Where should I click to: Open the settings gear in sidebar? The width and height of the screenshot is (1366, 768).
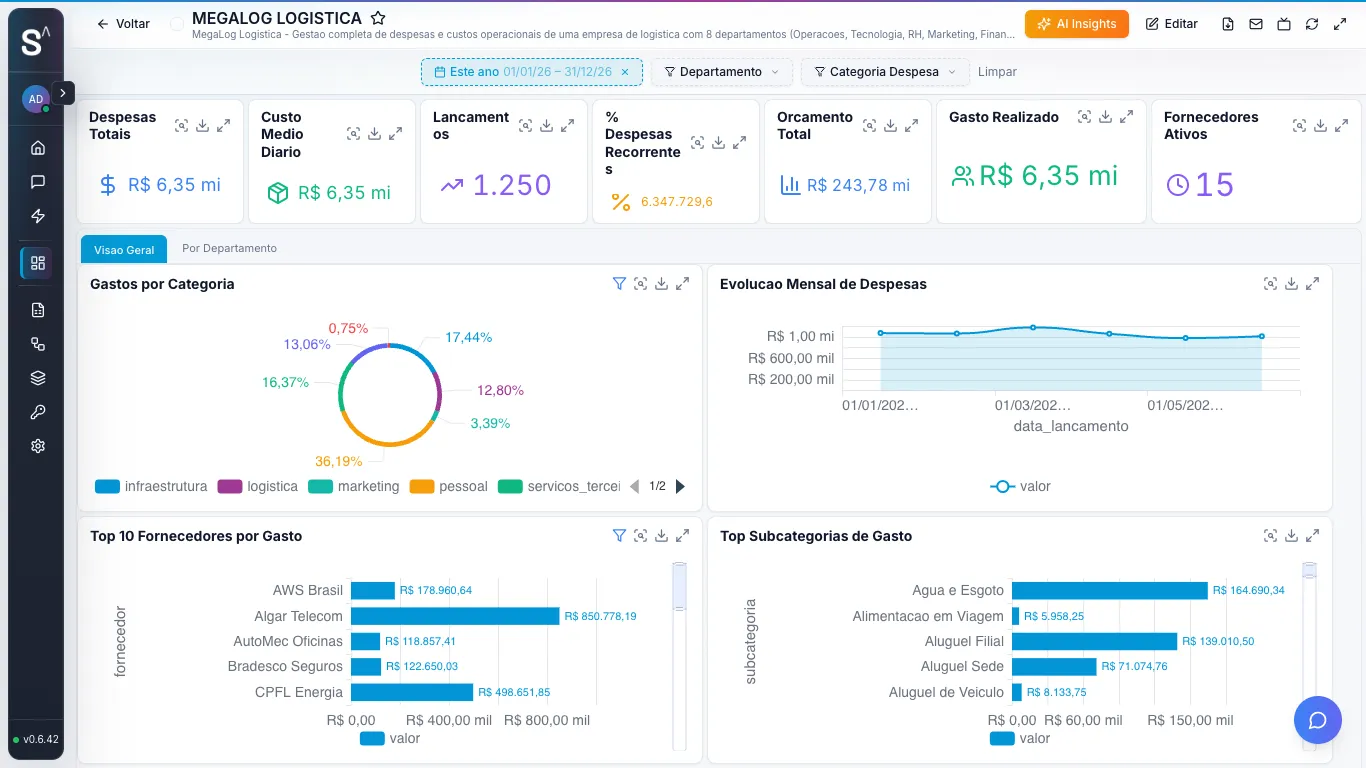point(38,446)
